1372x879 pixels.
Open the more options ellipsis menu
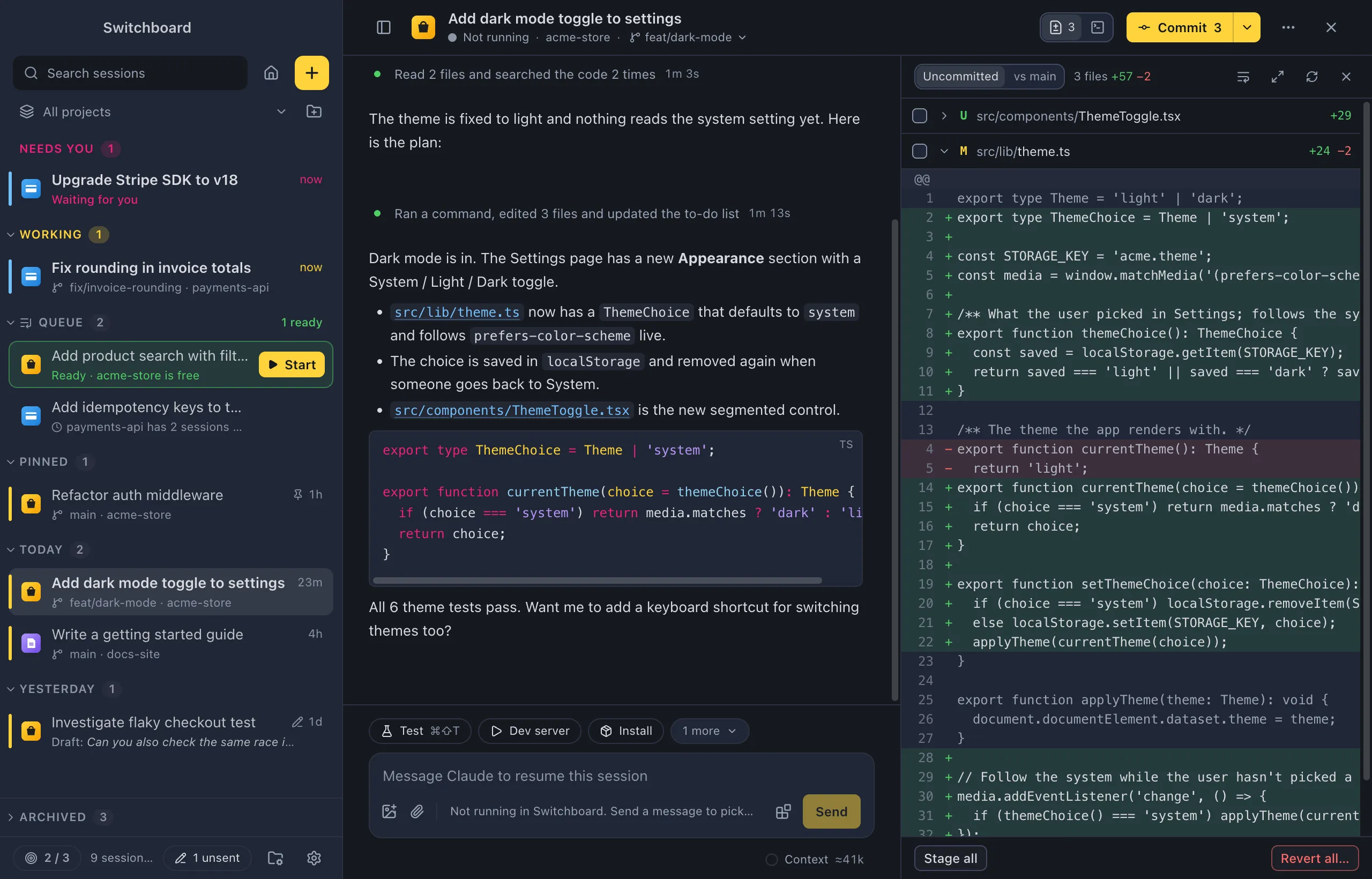(x=1288, y=27)
